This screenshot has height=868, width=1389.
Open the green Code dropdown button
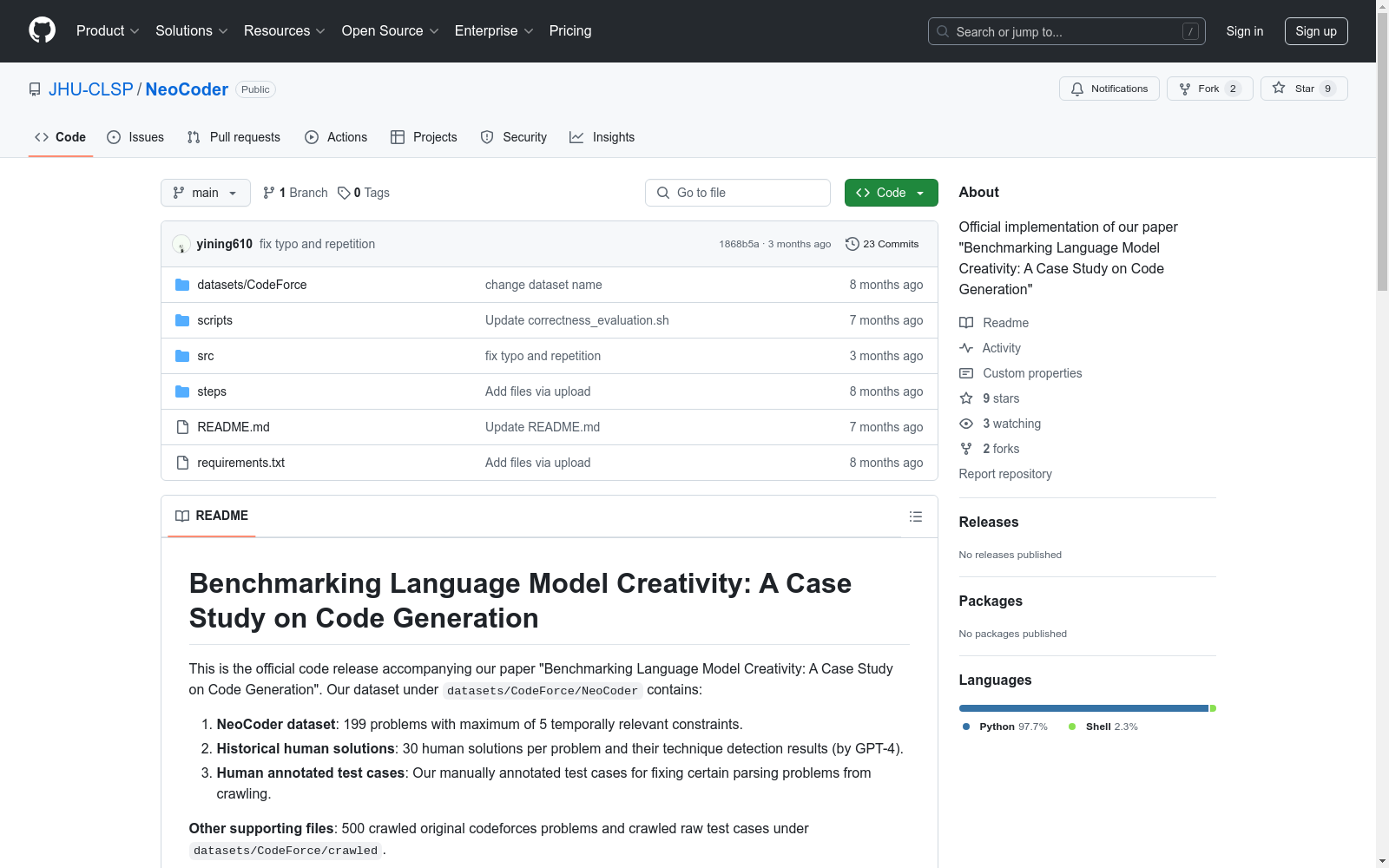891,193
